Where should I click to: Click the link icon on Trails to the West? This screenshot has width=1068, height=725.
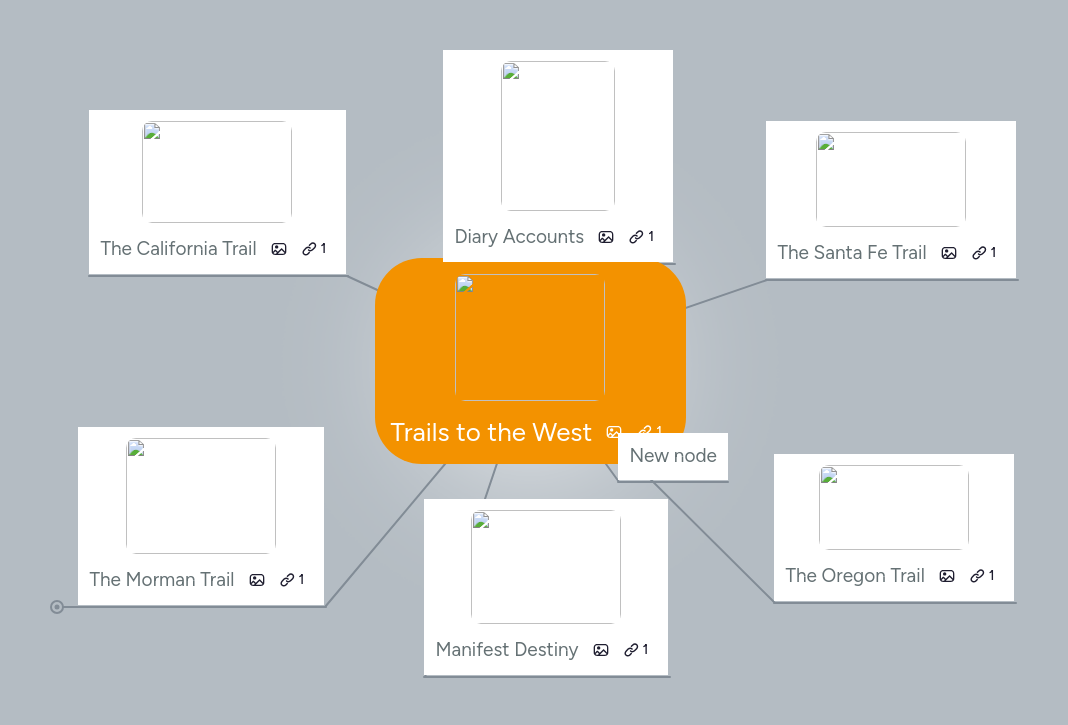click(645, 432)
